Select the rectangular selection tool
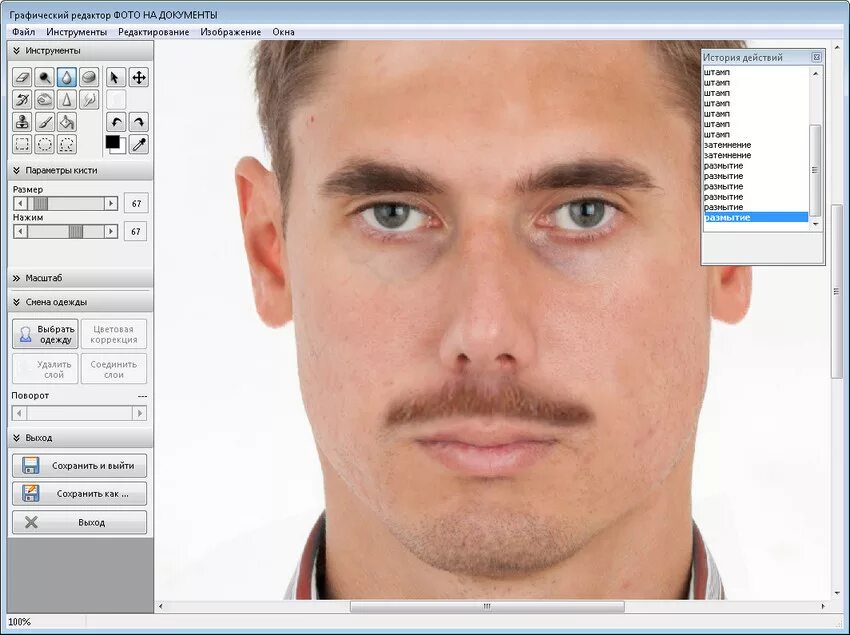Image resolution: width=850 pixels, height=635 pixels. point(22,144)
